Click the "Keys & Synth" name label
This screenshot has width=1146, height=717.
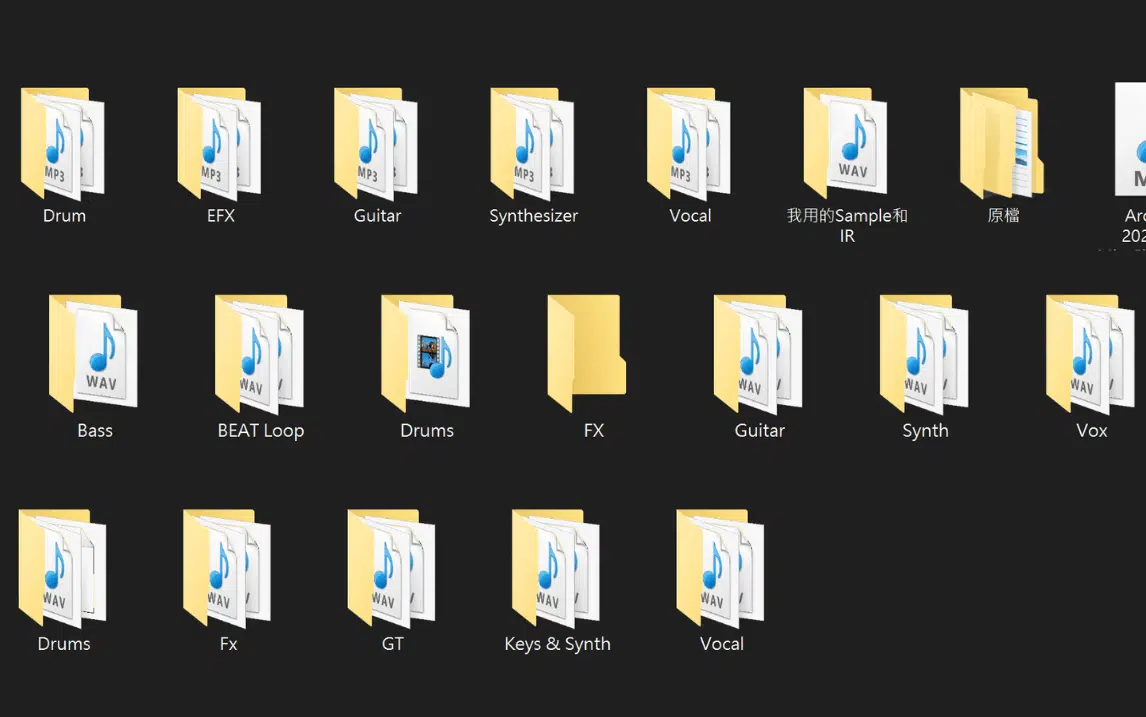[x=558, y=644]
